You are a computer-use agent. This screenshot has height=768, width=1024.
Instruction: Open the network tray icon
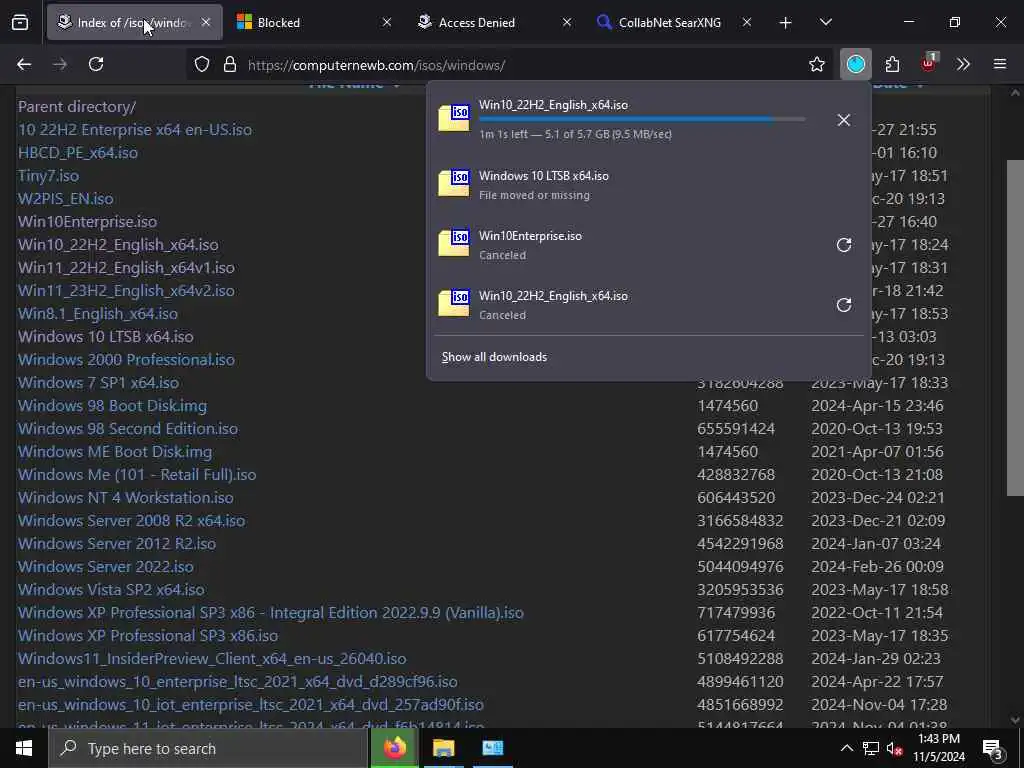pyautogui.click(x=871, y=748)
